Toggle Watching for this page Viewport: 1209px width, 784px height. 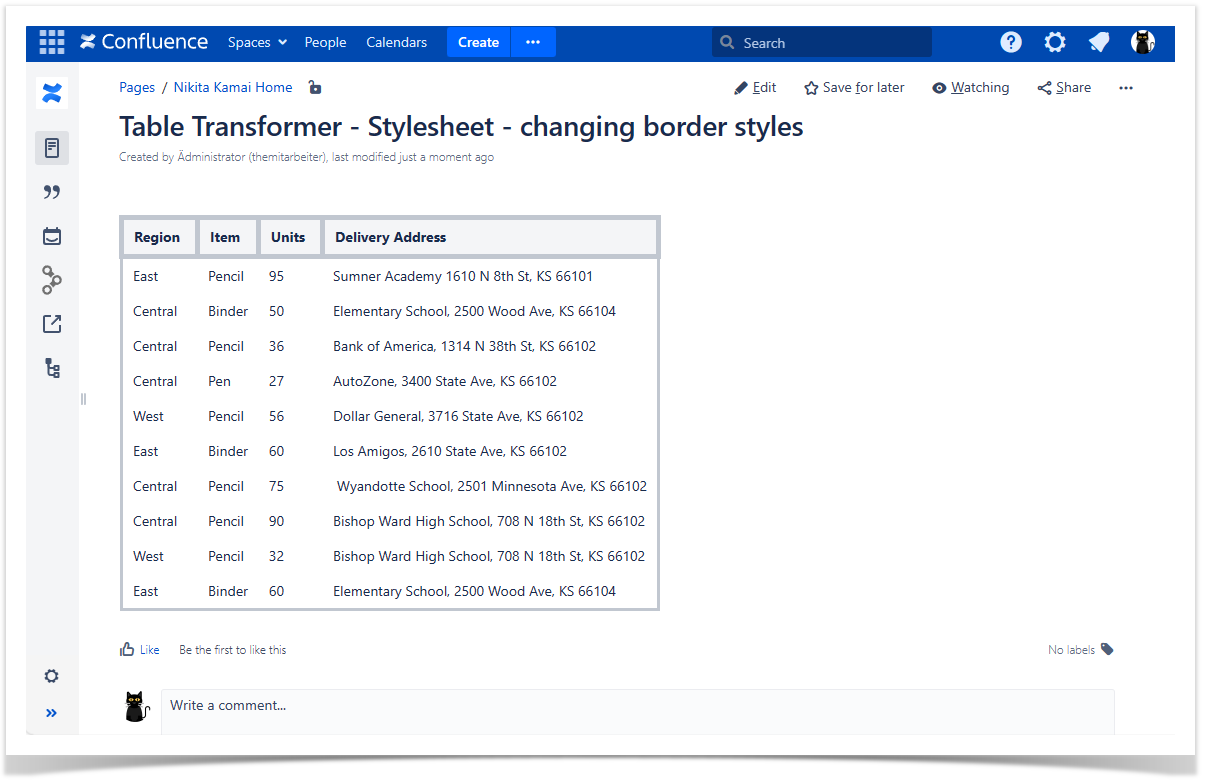click(x=970, y=88)
